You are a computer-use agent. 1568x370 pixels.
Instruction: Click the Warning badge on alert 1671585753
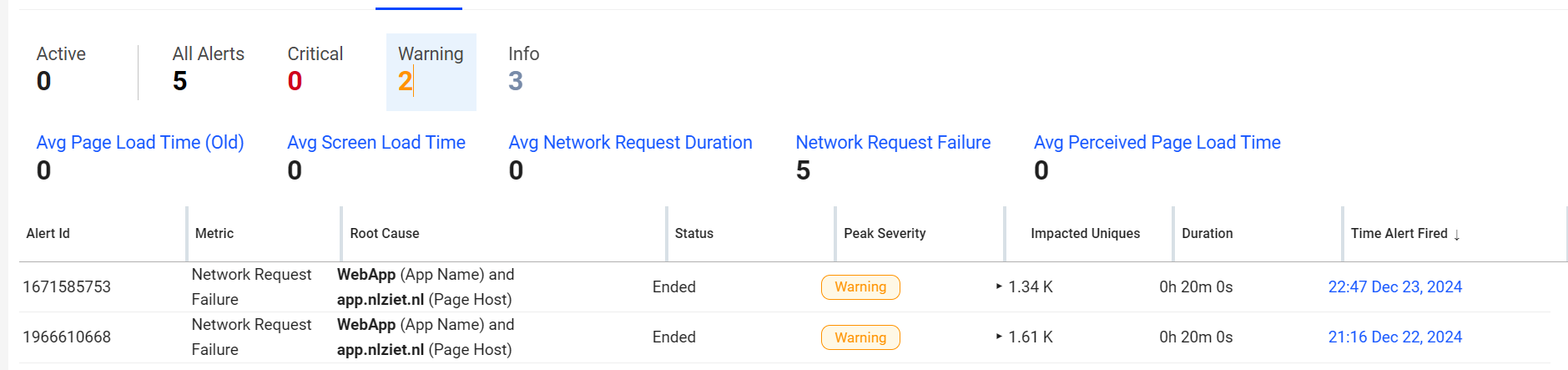point(860,287)
